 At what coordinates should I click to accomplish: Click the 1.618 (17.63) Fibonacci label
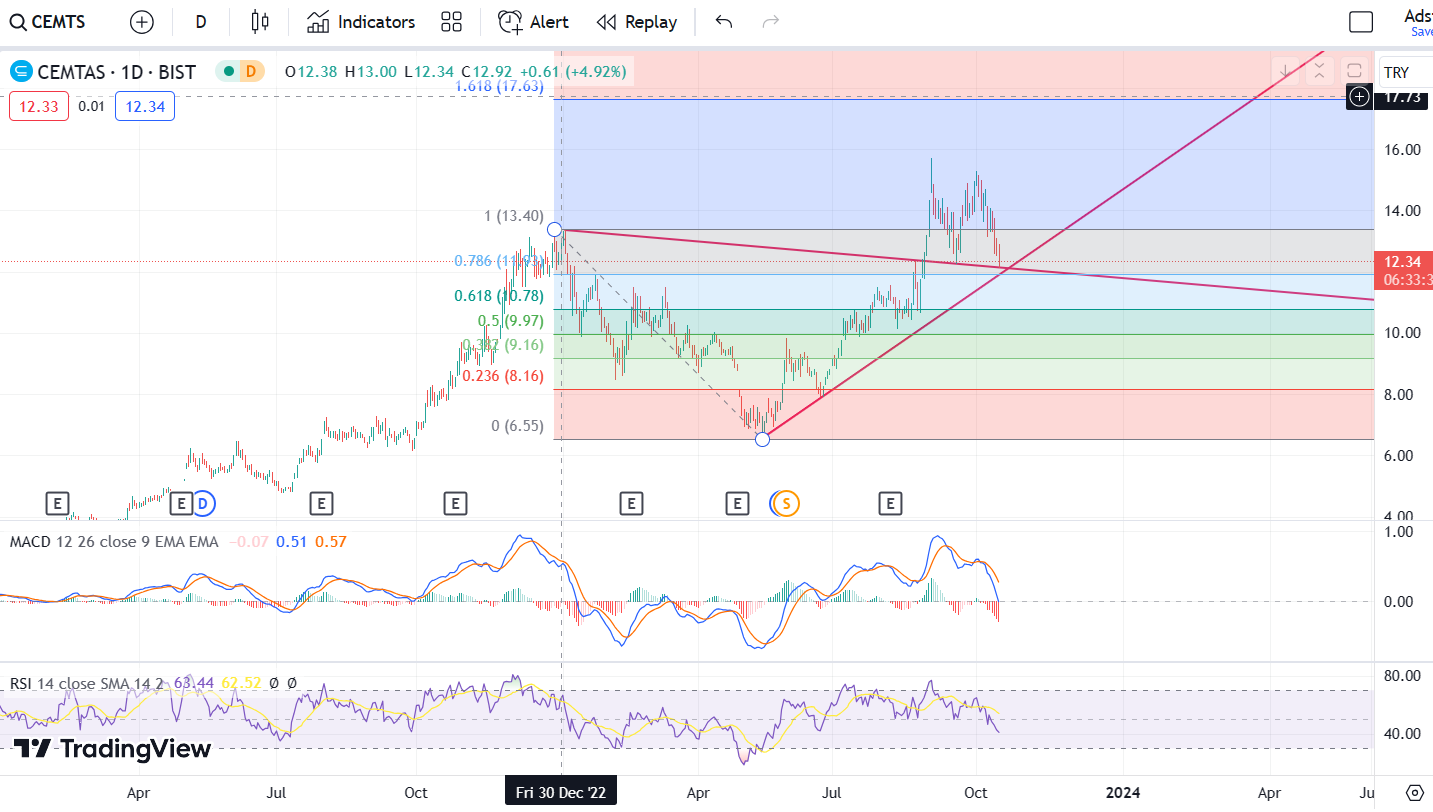pos(499,87)
